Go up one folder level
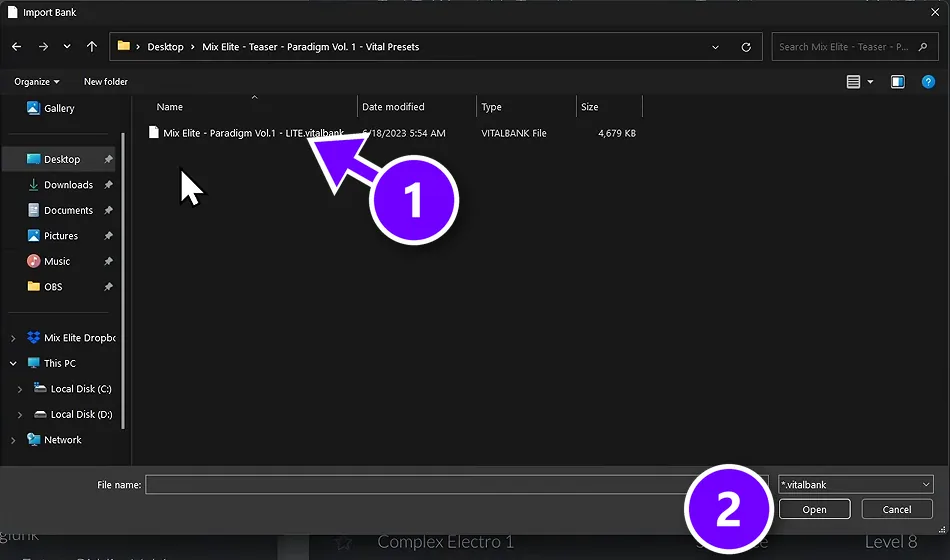 pos(91,47)
